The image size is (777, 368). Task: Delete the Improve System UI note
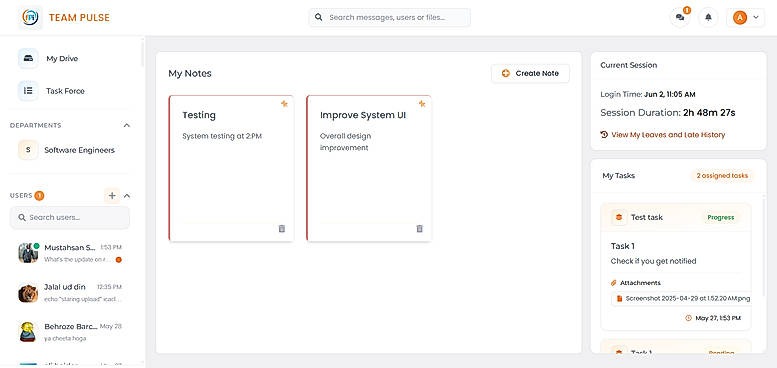point(420,228)
